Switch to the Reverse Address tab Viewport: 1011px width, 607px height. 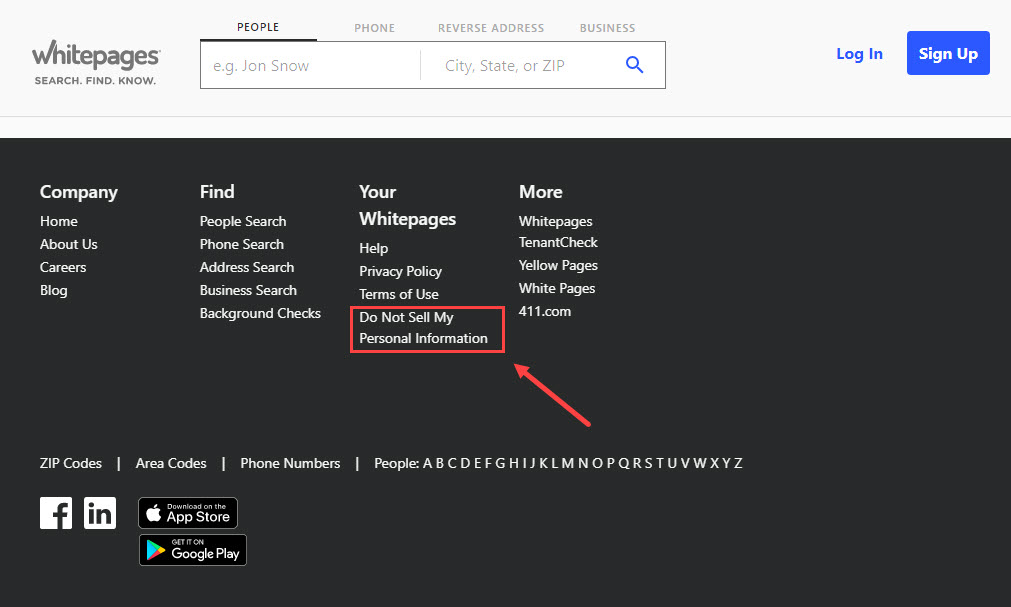pyautogui.click(x=491, y=28)
